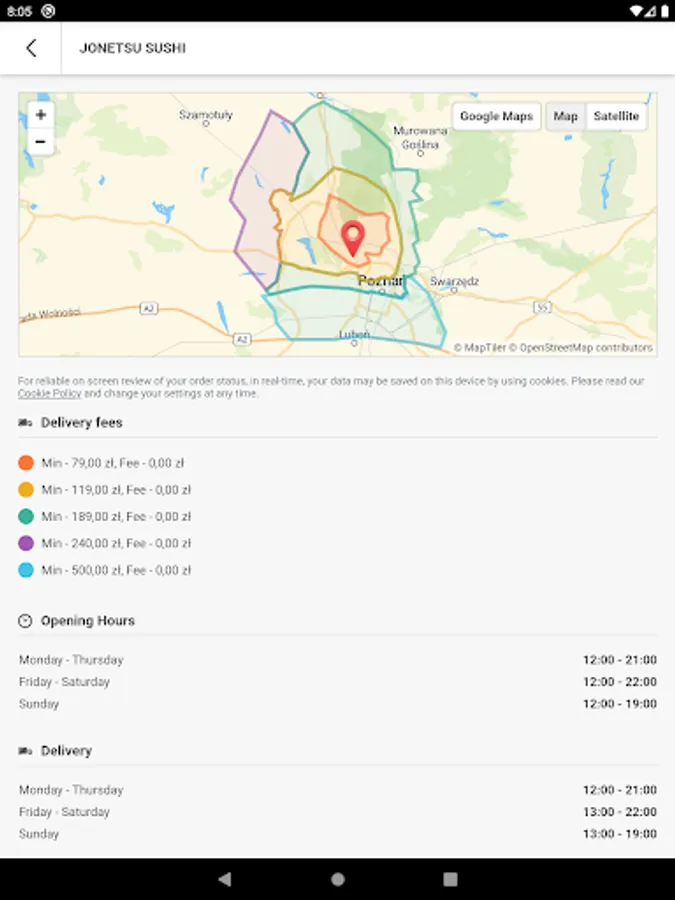This screenshot has height=900, width=675.
Task: Select 'Min - 189,00 zł, Fee - 0,00 zł'
Action: click(x=116, y=517)
